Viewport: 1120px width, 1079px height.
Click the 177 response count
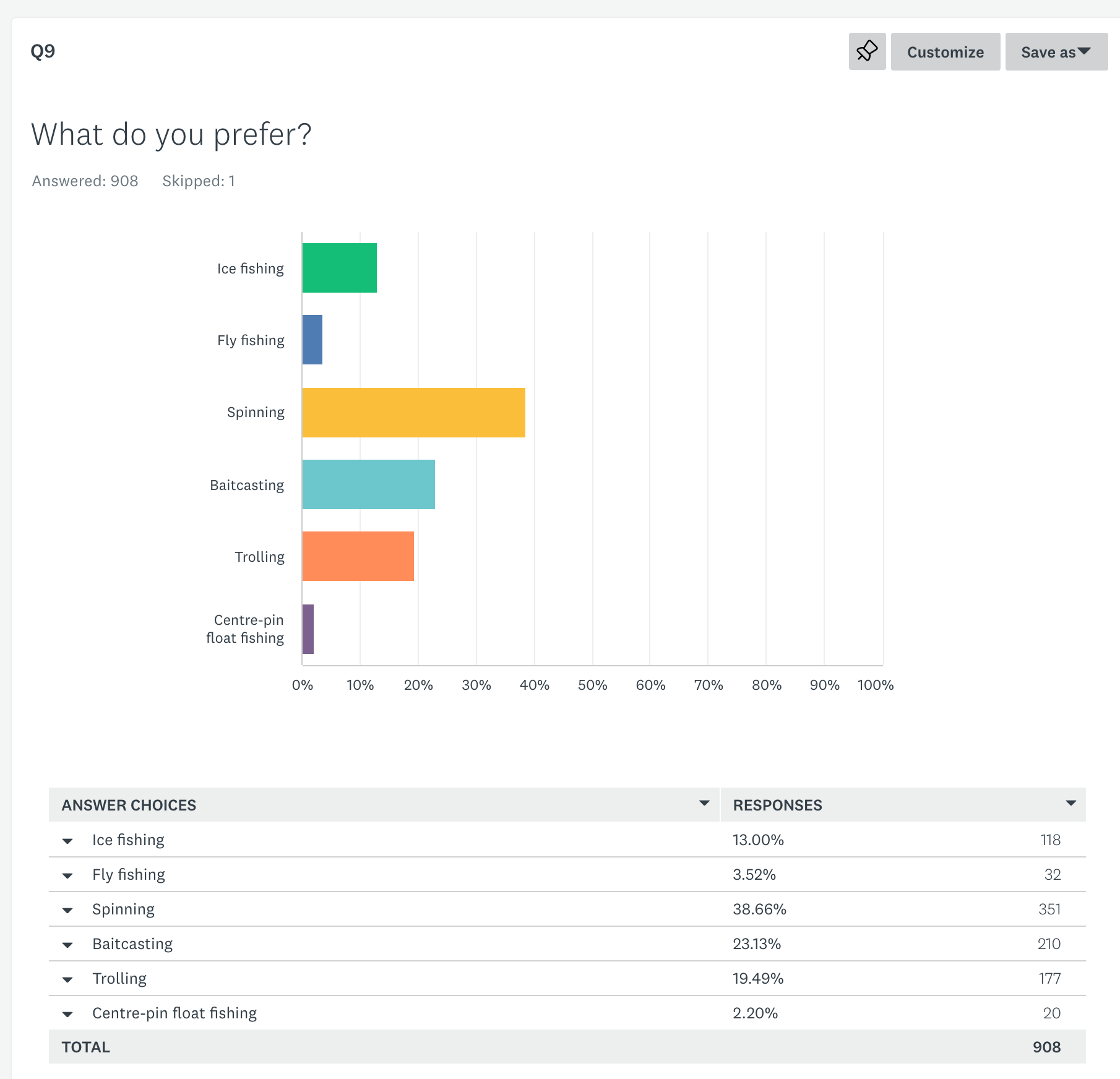pyautogui.click(x=1049, y=978)
